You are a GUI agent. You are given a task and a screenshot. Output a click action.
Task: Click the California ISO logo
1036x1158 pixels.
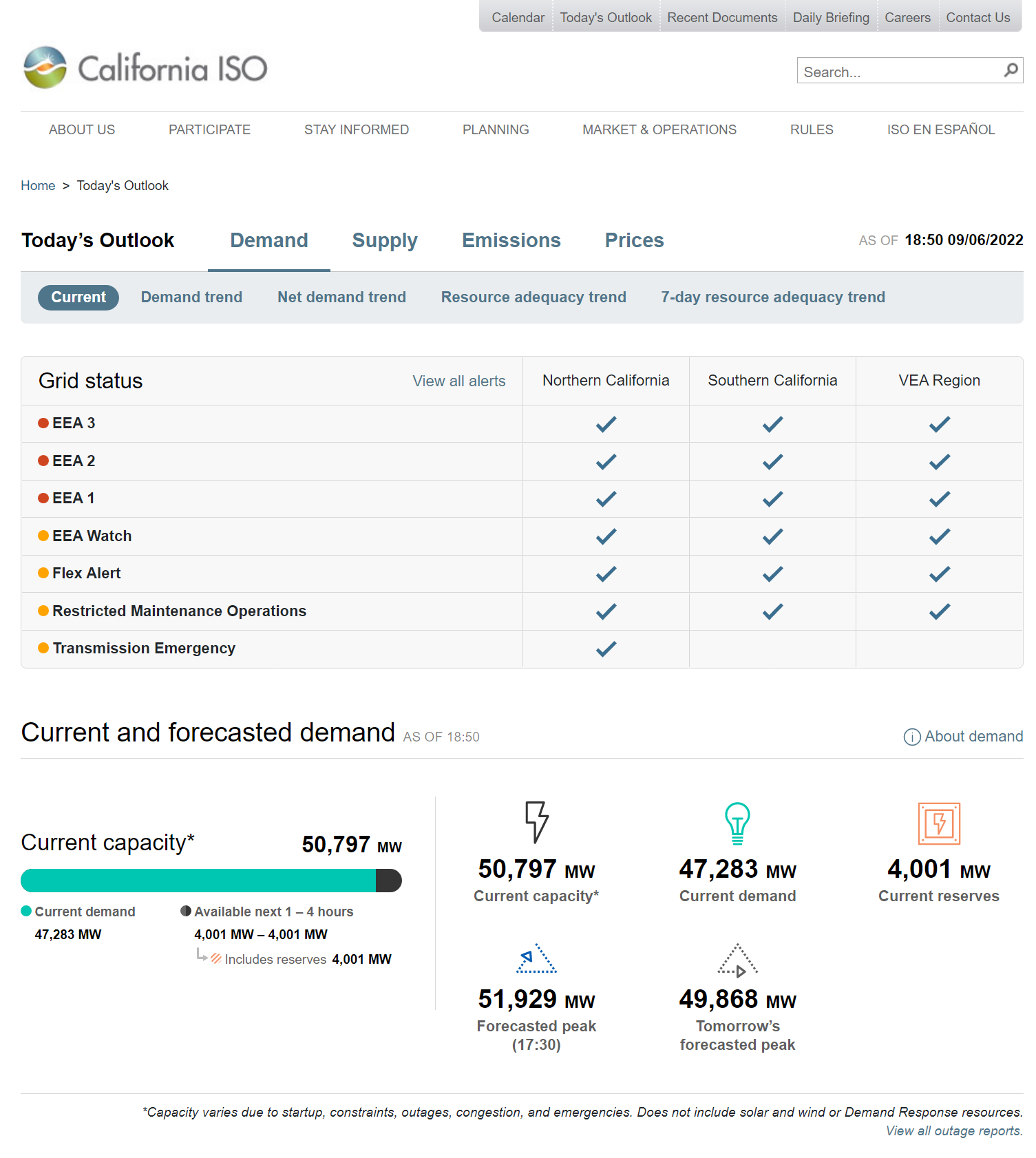pos(145,67)
